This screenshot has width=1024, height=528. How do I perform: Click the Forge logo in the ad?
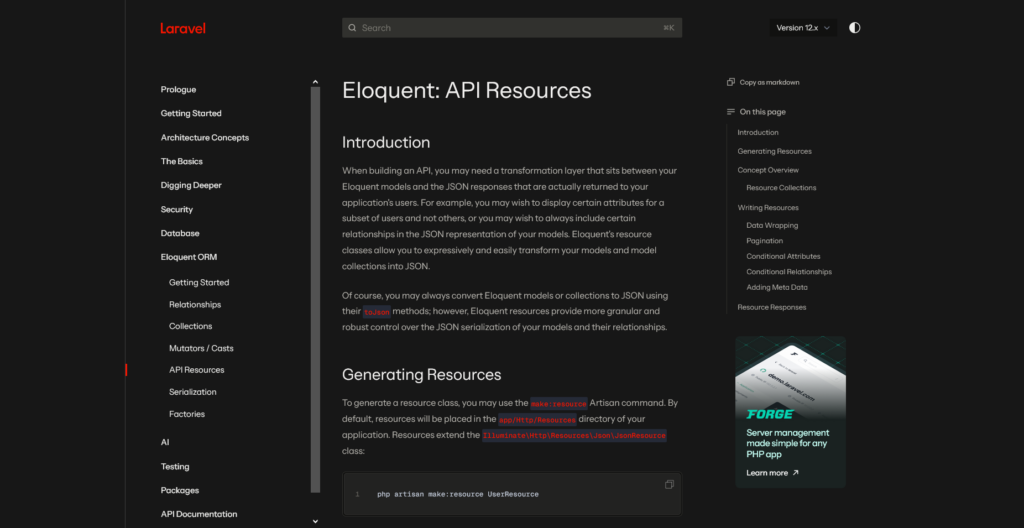[770, 414]
